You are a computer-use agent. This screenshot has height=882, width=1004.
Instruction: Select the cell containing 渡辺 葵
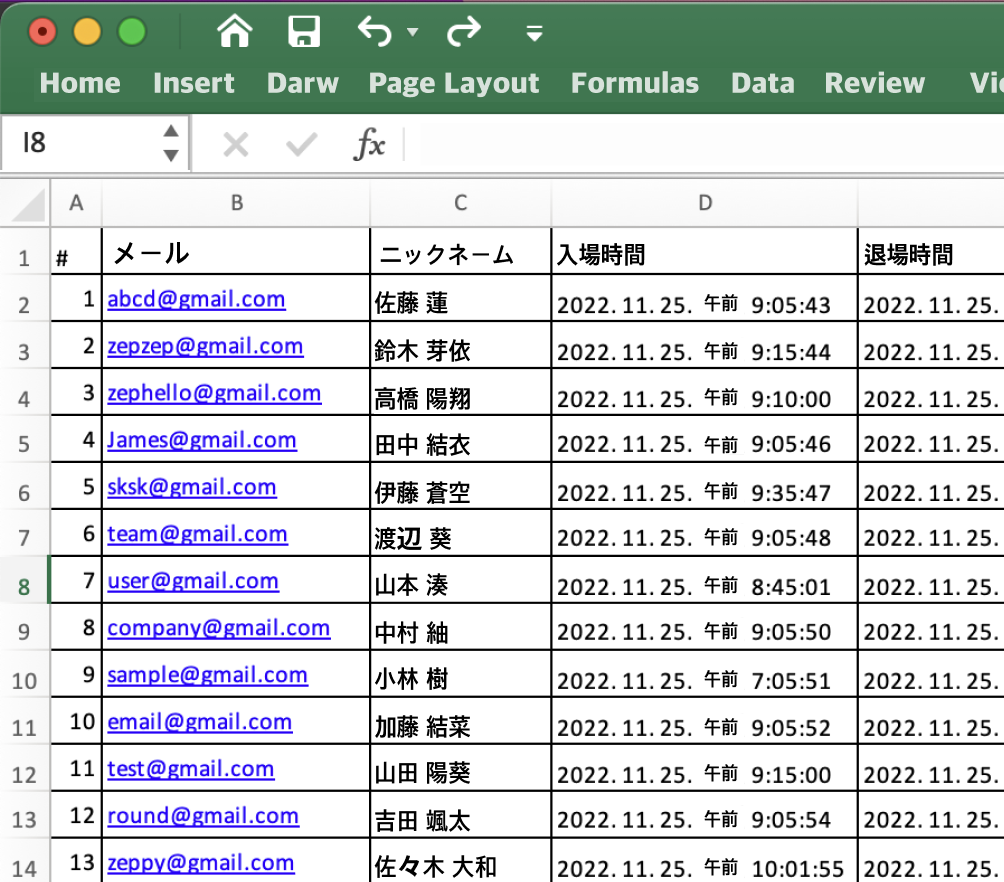[x=460, y=533]
